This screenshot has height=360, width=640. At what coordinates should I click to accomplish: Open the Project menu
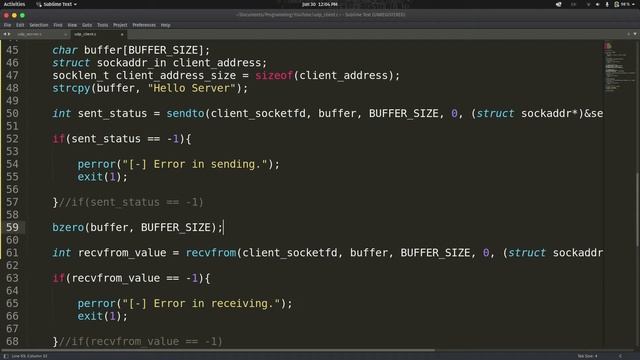(120, 25)
